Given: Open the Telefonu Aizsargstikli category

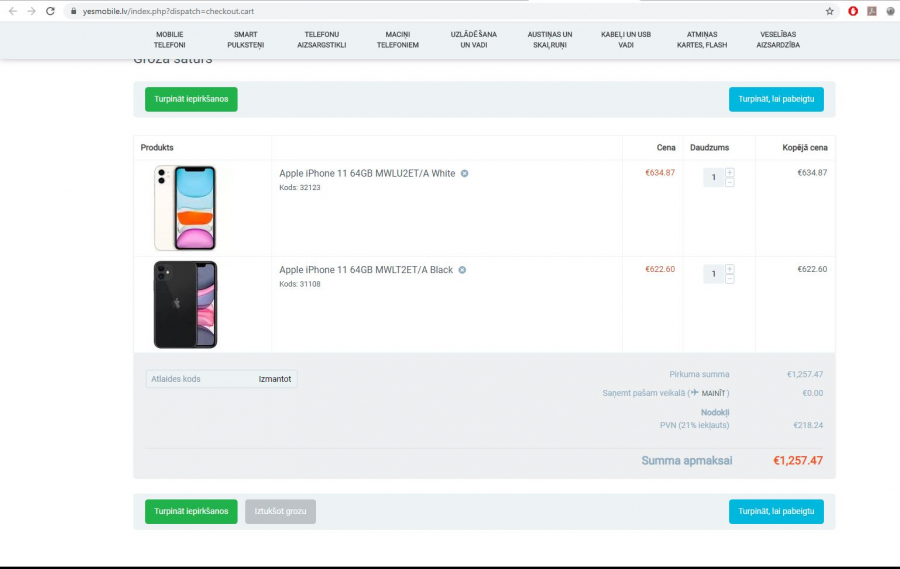Looking at the screenshot, I should point(321,40).
